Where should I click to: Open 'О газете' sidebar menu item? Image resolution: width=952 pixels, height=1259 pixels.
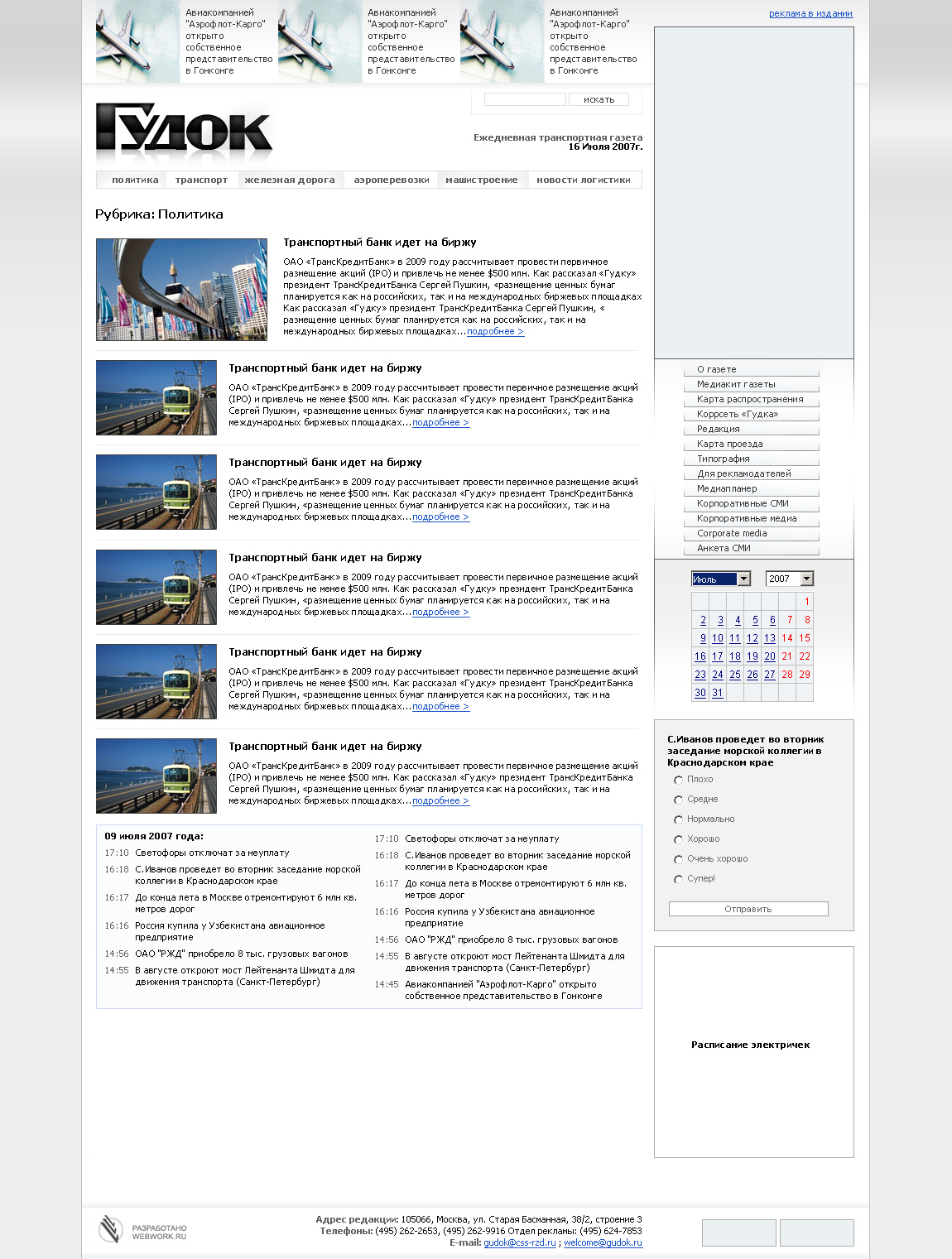717,369
